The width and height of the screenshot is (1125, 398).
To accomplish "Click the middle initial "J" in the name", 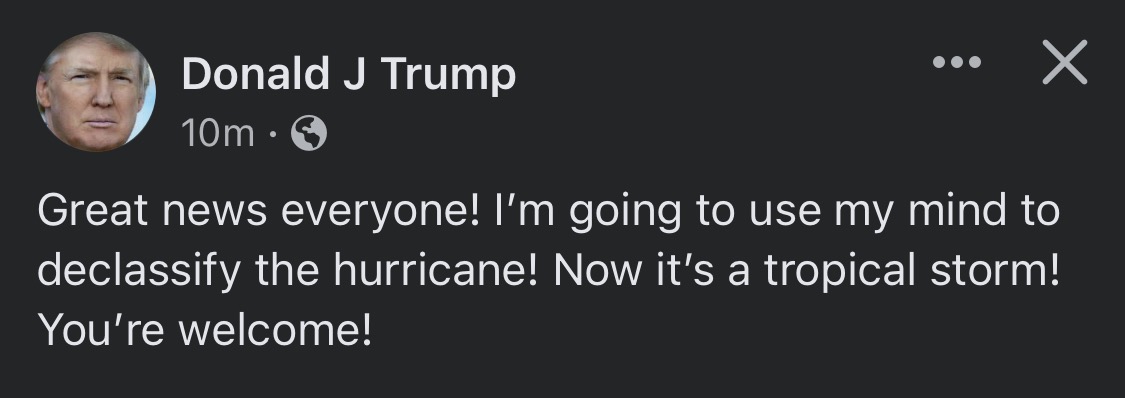I will click(354, 73).
